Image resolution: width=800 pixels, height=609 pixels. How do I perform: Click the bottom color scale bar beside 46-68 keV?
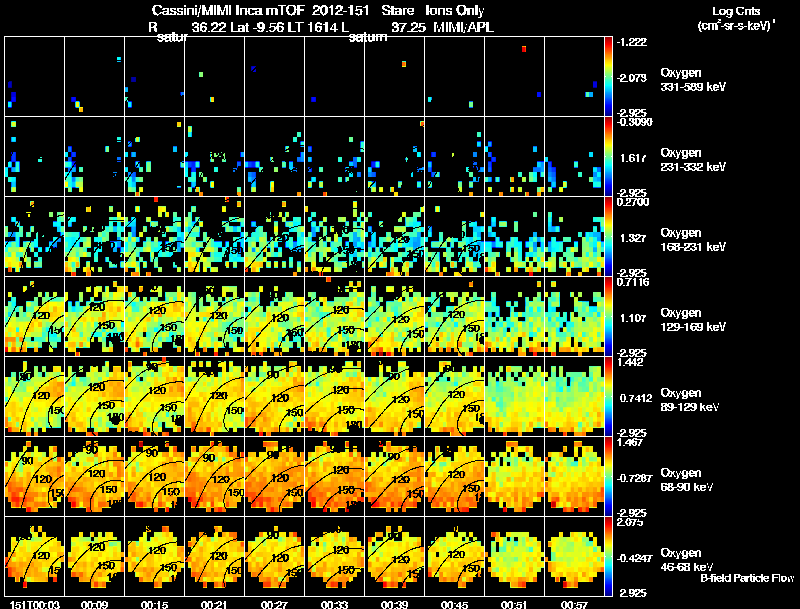(608, 556)
